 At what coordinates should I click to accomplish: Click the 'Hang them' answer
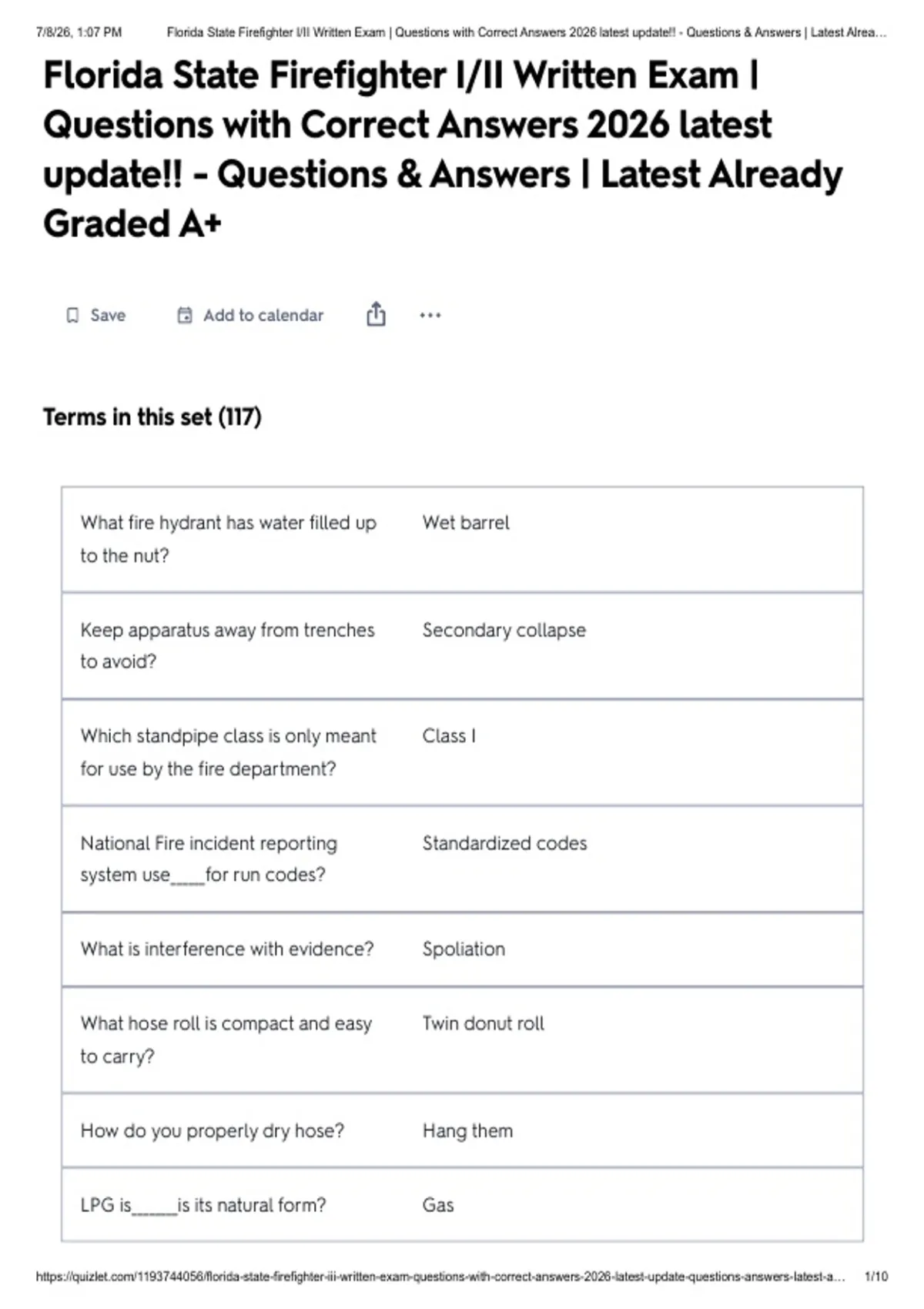click(467, 1131)
